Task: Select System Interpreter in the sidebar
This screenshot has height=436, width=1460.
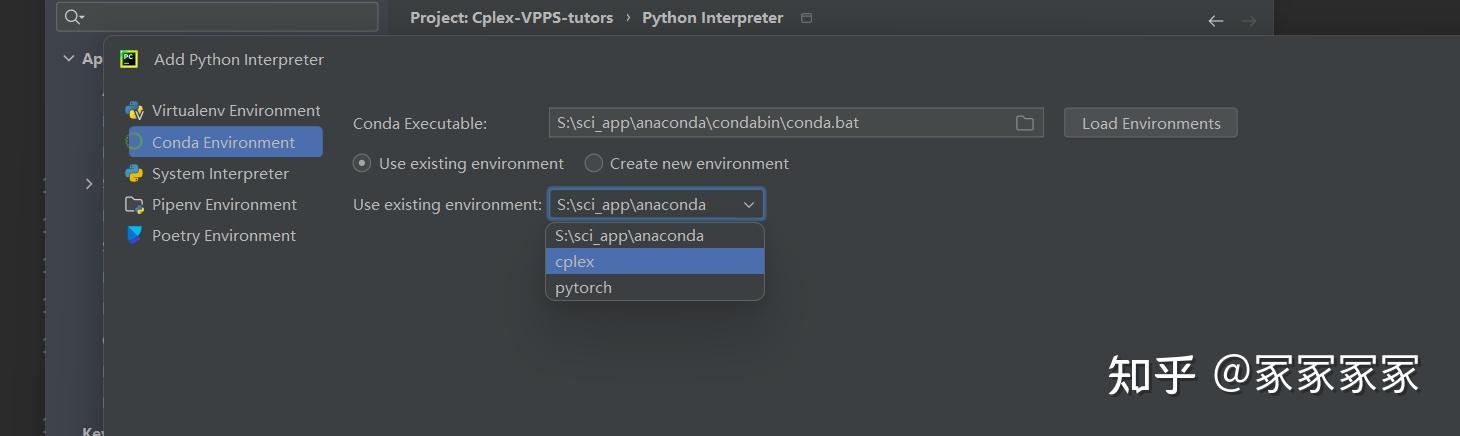Action: [220, 174]
